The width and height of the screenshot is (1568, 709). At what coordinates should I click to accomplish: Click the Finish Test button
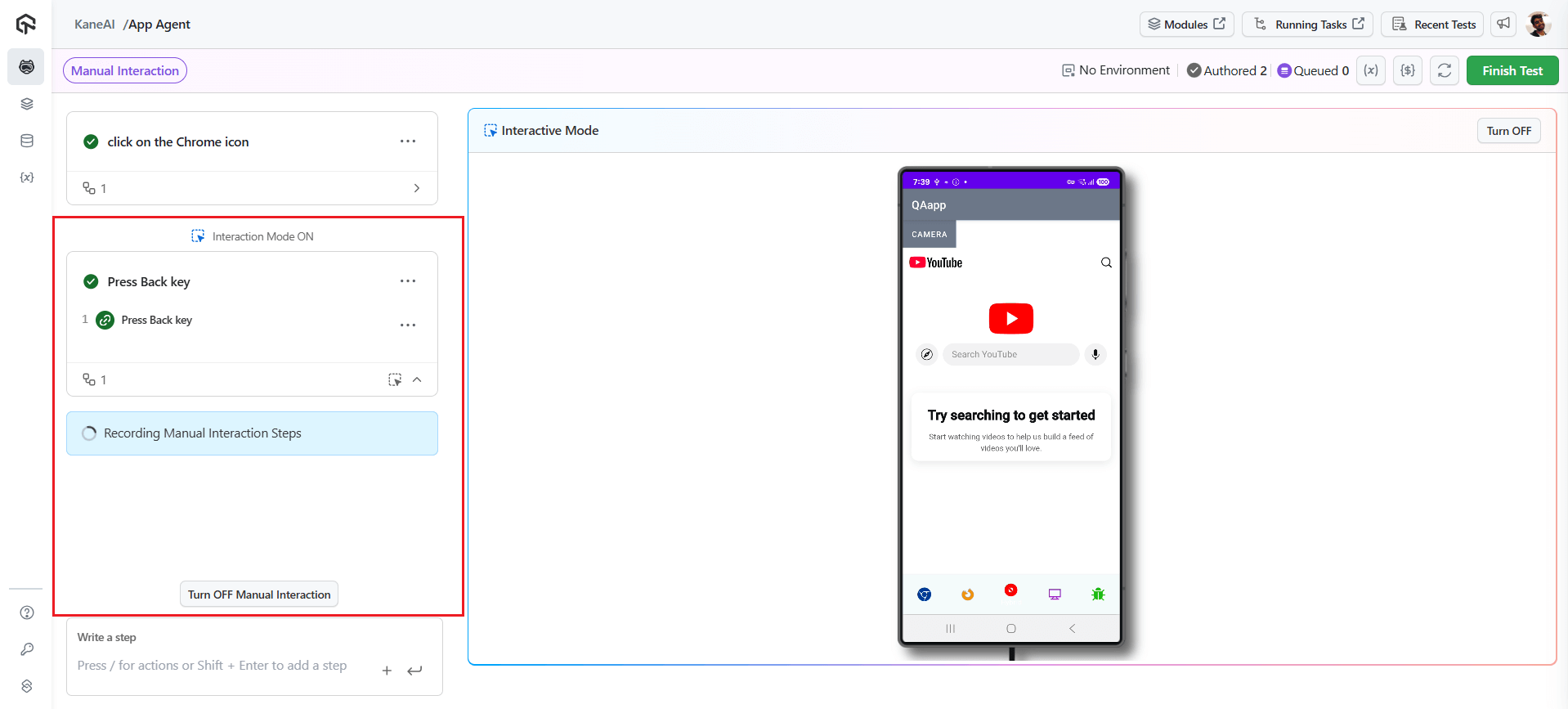1512,70
